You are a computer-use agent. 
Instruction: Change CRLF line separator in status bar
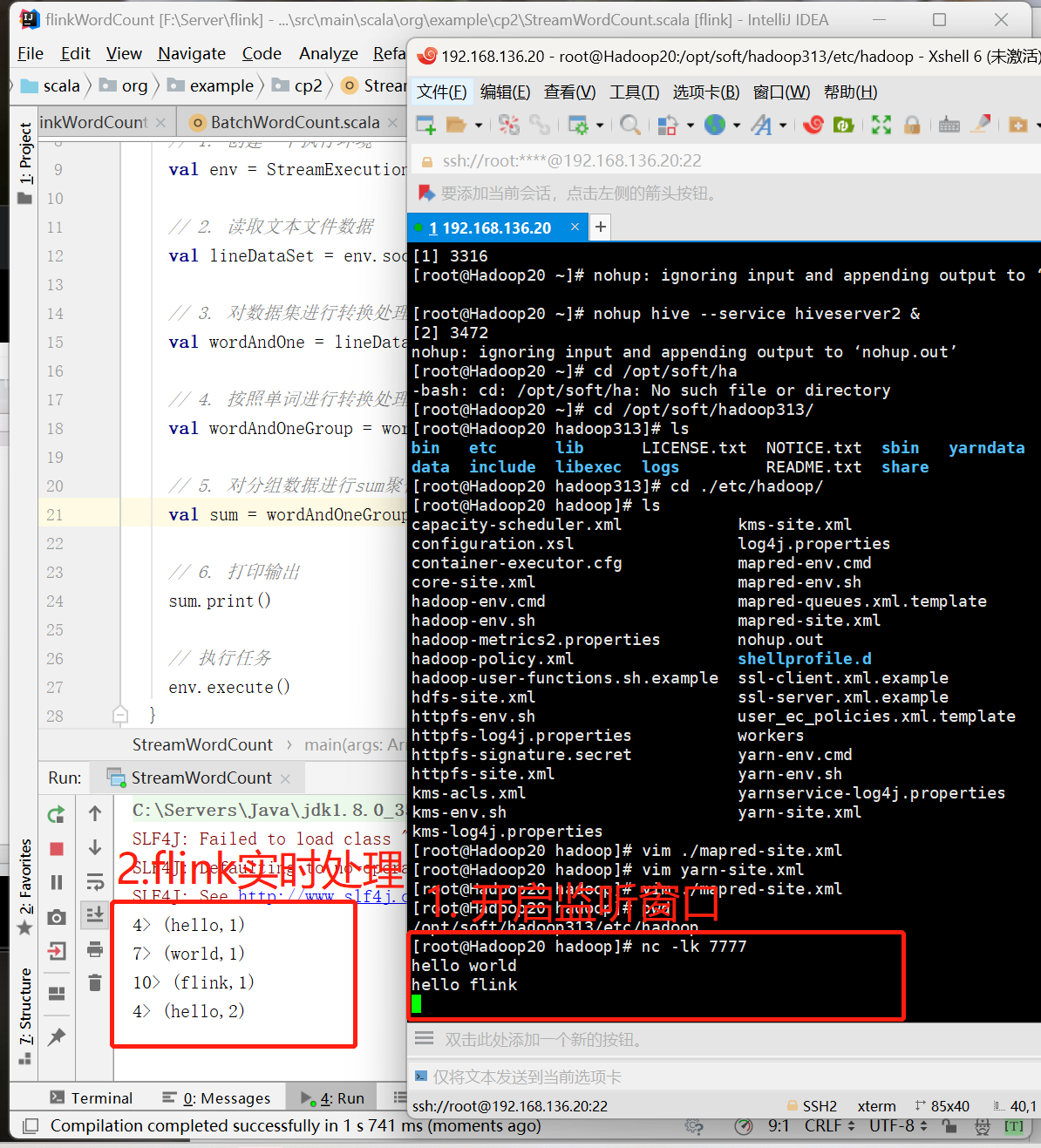click(829, 1125)
